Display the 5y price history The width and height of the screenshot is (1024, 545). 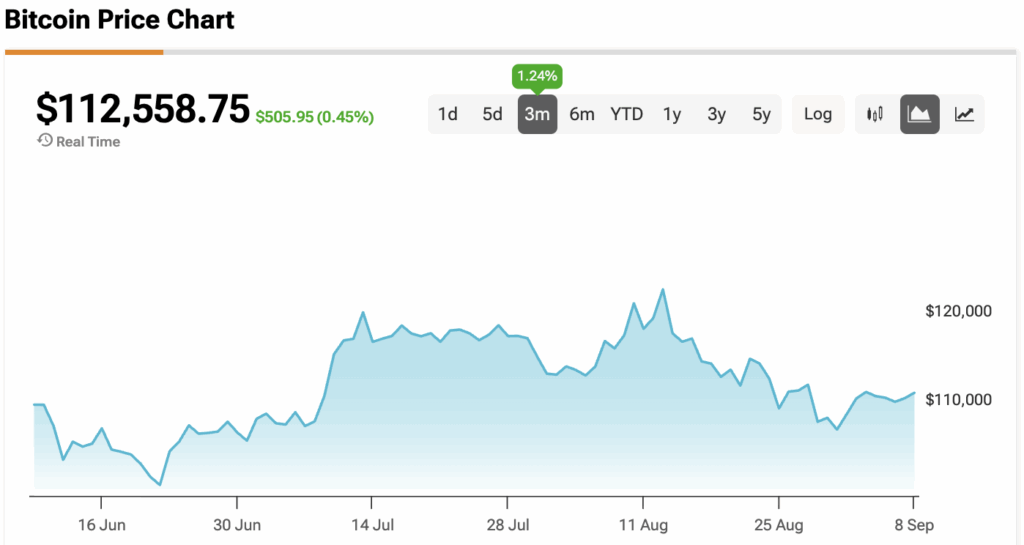coord(762,114)
